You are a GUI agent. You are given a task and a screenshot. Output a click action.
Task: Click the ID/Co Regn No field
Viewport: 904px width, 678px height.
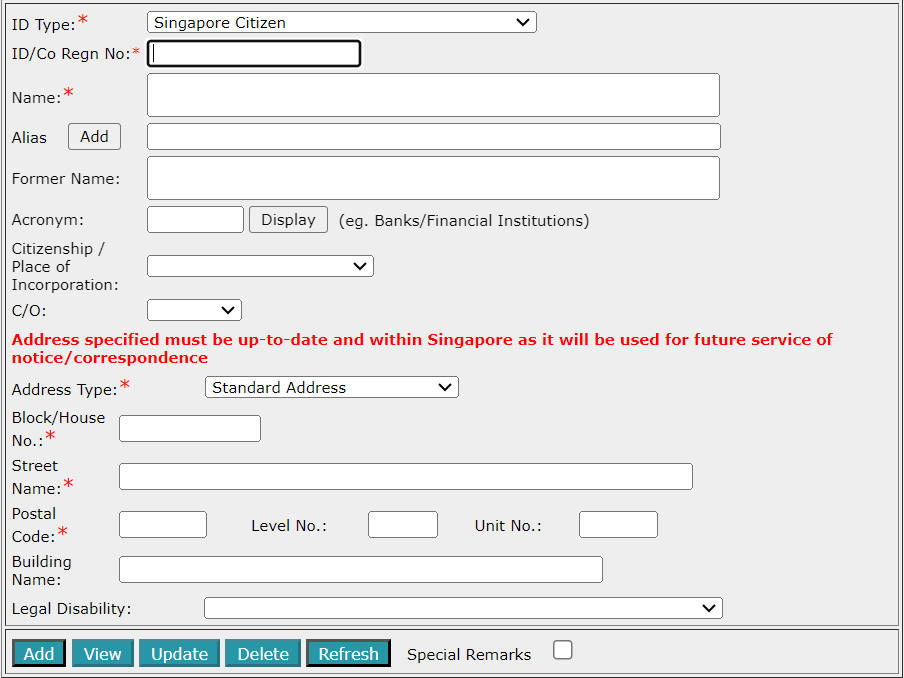click(254, 54)
